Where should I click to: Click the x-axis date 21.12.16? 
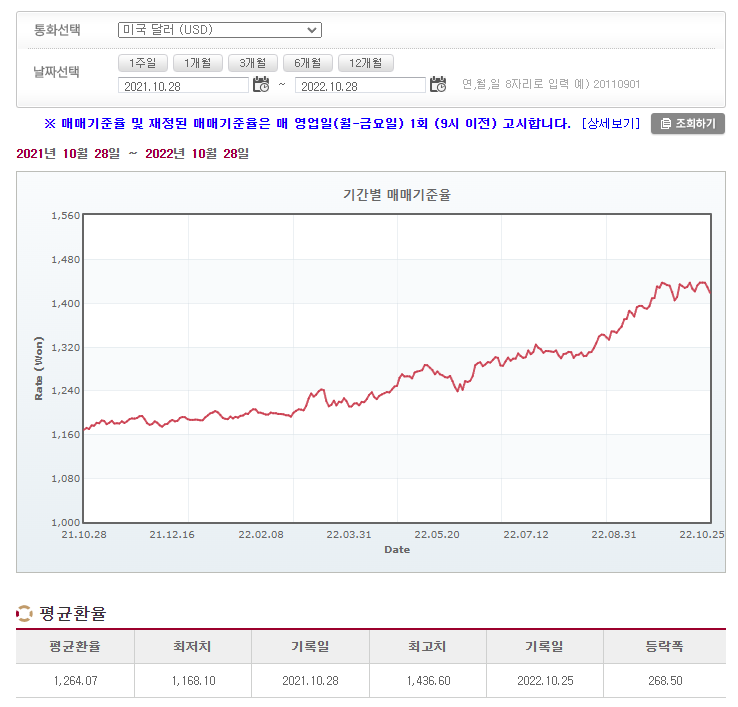tap(172, 535)
